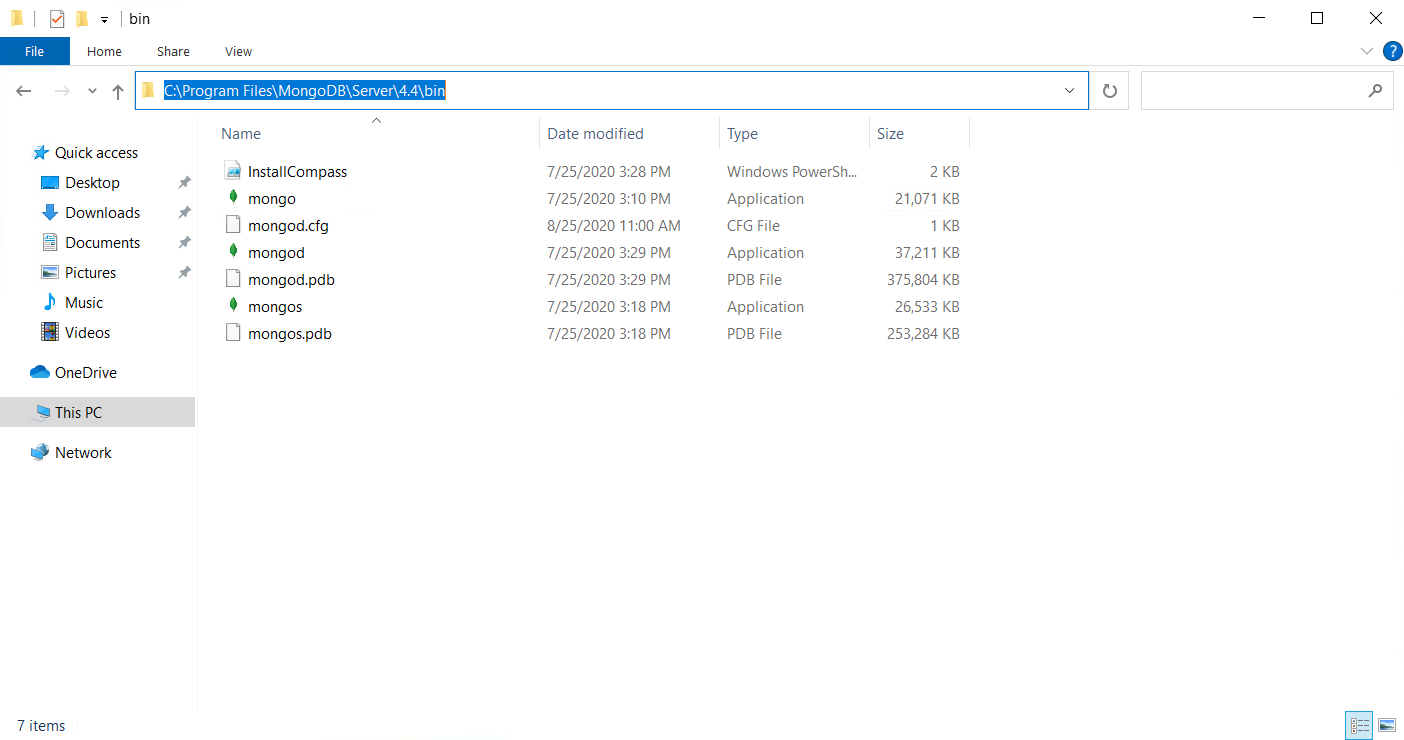This screenshot has height=740, width=1404.
Task: Switch to the View ribbon tab
Action: [x=238, y=51]
